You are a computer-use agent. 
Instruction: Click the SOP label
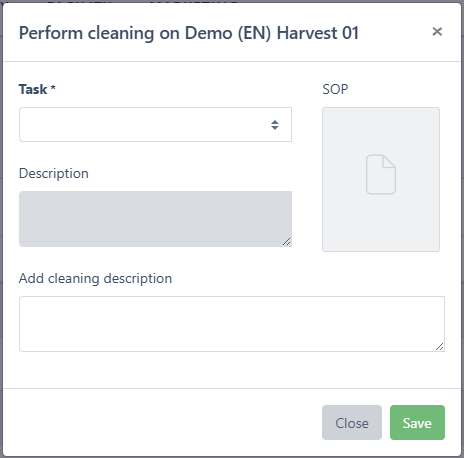point(335,89)
